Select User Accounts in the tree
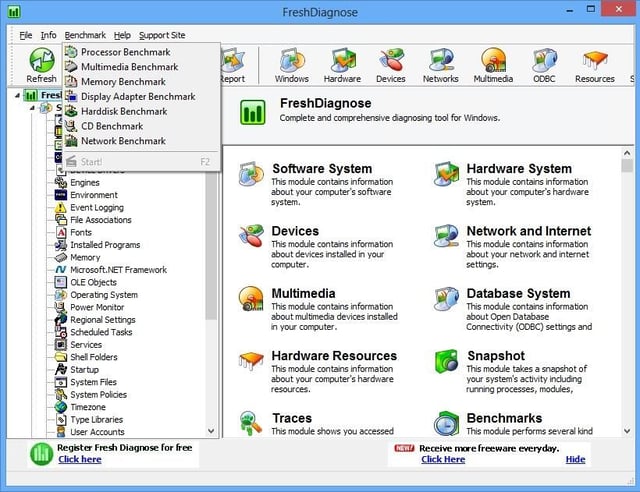The image size is (640, 492). [97, 432]
